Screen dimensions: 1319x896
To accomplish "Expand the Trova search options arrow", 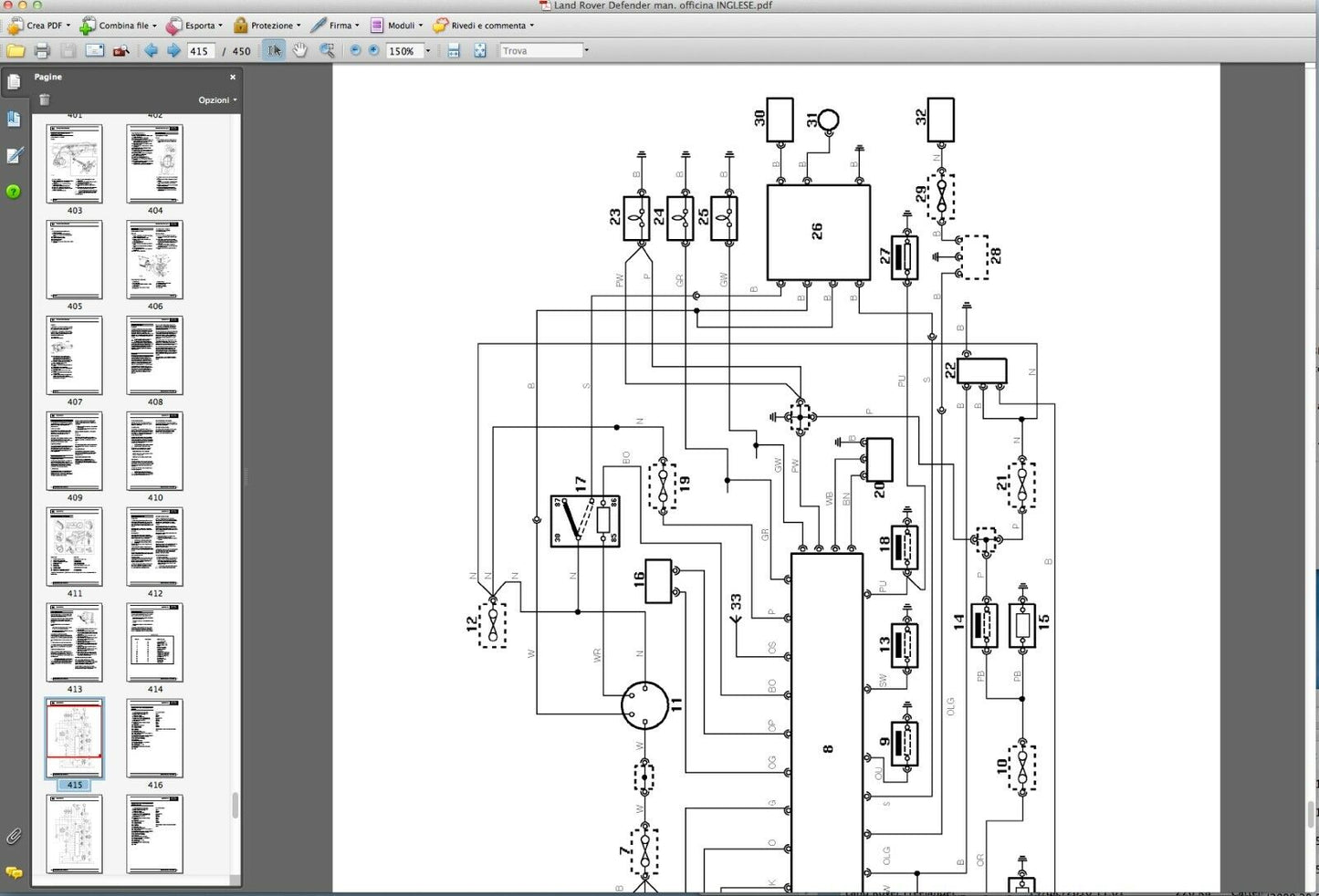I will click(x=586, y=51).
